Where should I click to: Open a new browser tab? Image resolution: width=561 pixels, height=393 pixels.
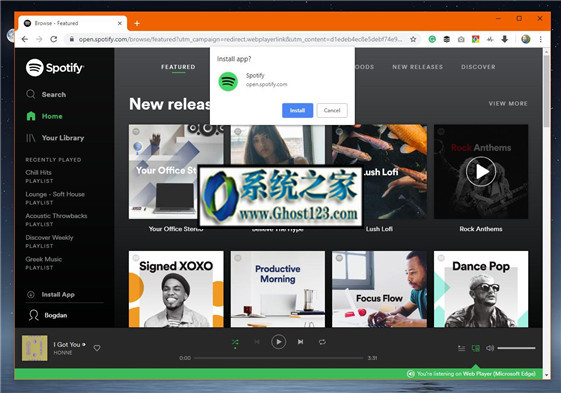coord(137,23)
